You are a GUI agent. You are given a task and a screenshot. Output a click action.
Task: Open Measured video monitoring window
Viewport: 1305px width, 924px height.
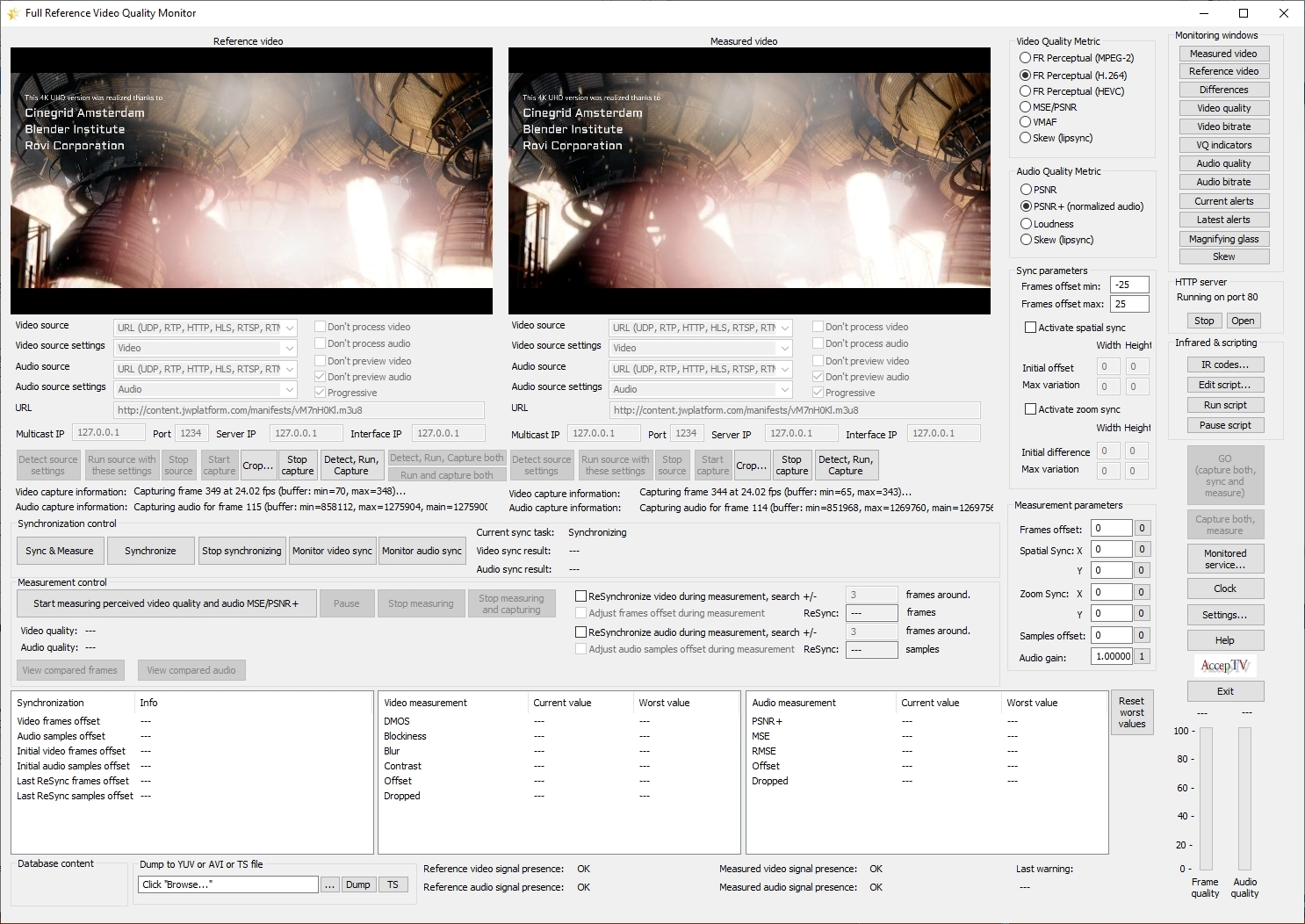pyautogui.click(x=1223, y=54)
